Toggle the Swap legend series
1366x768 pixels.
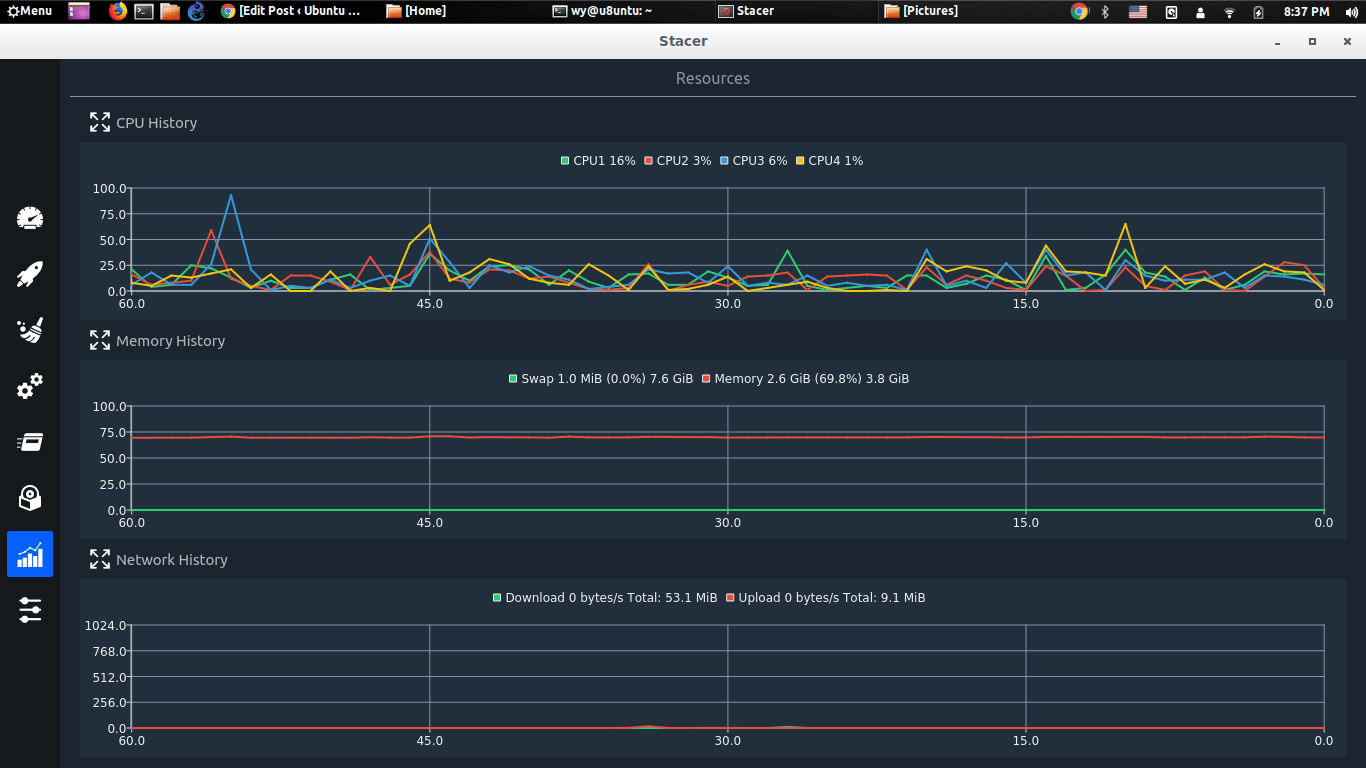coord(601,379)
